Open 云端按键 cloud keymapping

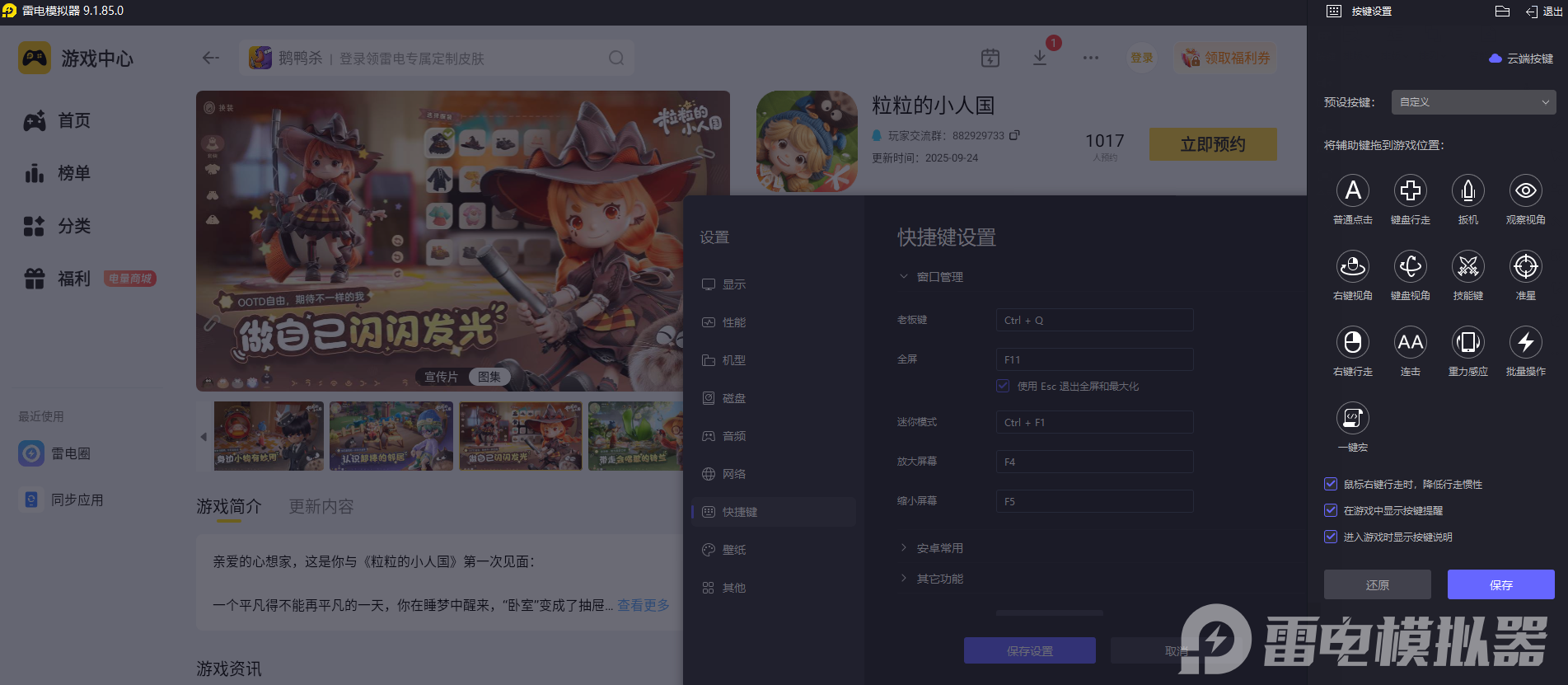pyautogui.click(x=1521, y=59)
